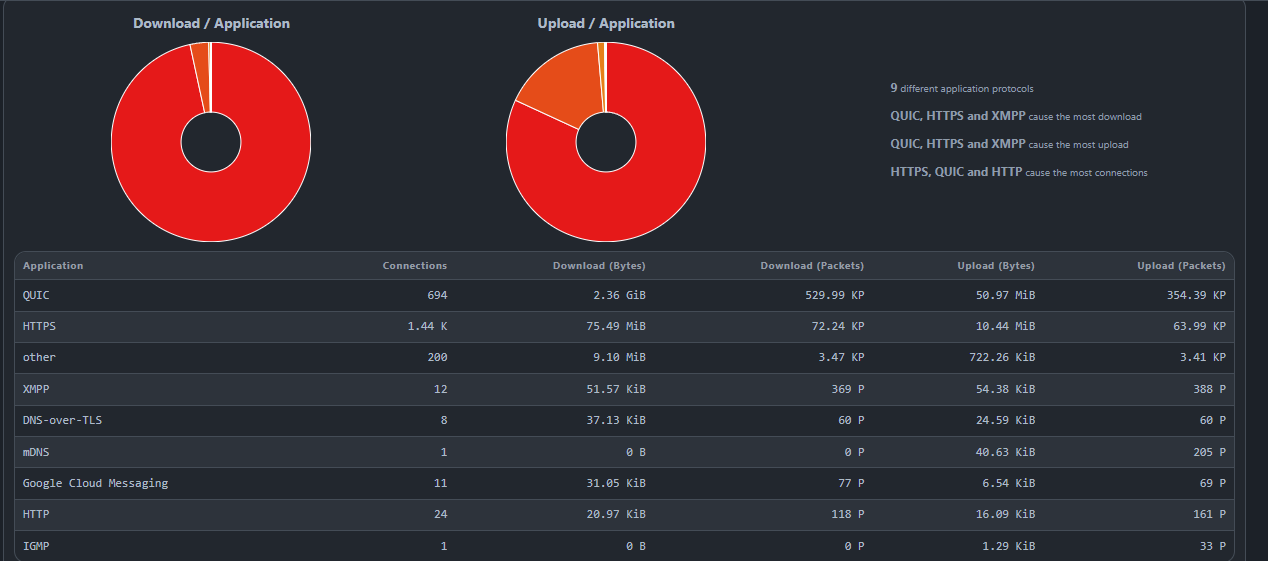Click the Upload (Packets) column header
This screenshot has height=561, width=1268.
[1181, 266]
